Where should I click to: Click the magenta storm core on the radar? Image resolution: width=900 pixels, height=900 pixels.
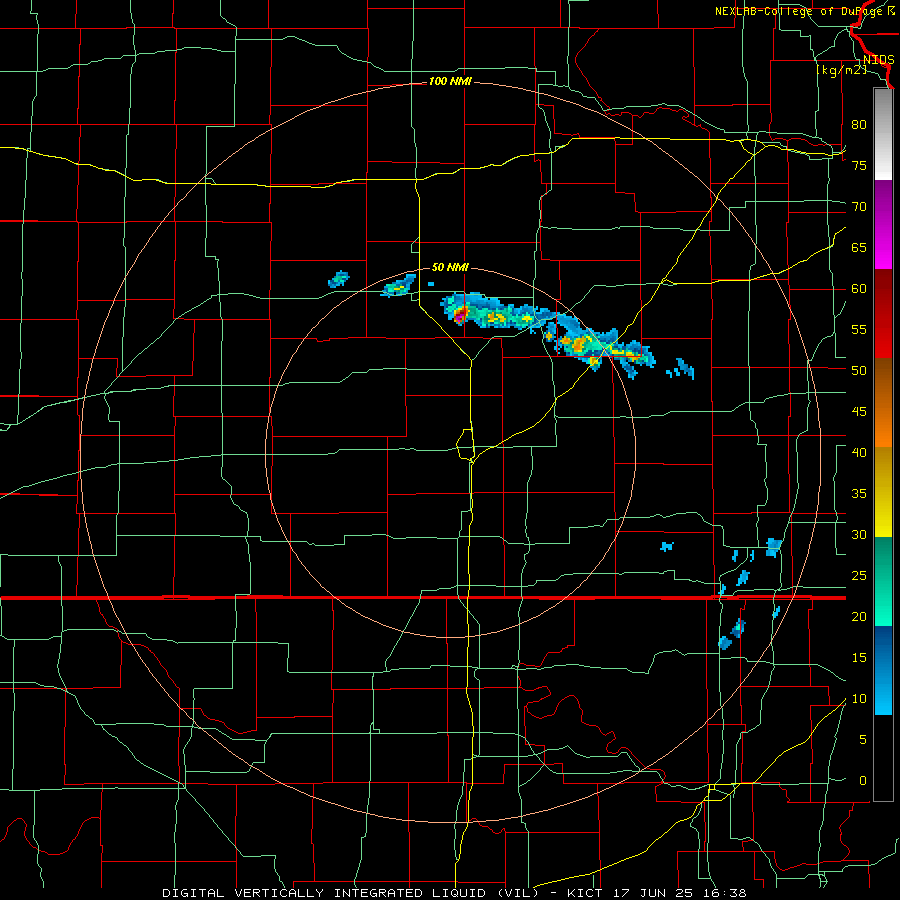pyautogui.click(x=459, y=316)
